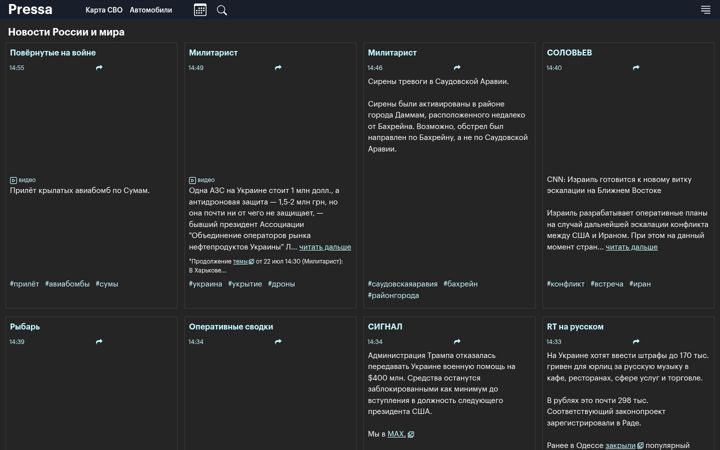
Task: Select hashtag #иран
Action: (640, 284)
